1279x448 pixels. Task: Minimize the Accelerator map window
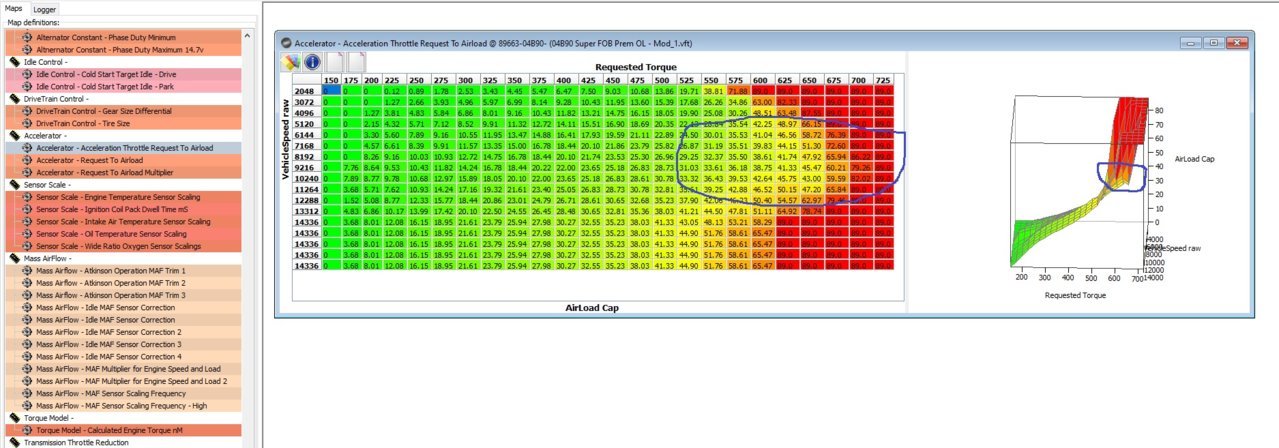tap(1191, 43)
